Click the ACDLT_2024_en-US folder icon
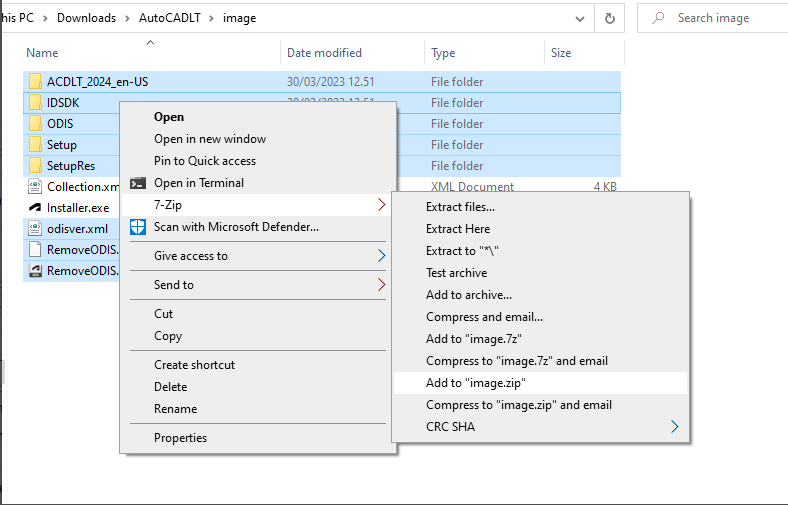Image resolution: width=788 pixels, height=505 pixels. (35, 81)
